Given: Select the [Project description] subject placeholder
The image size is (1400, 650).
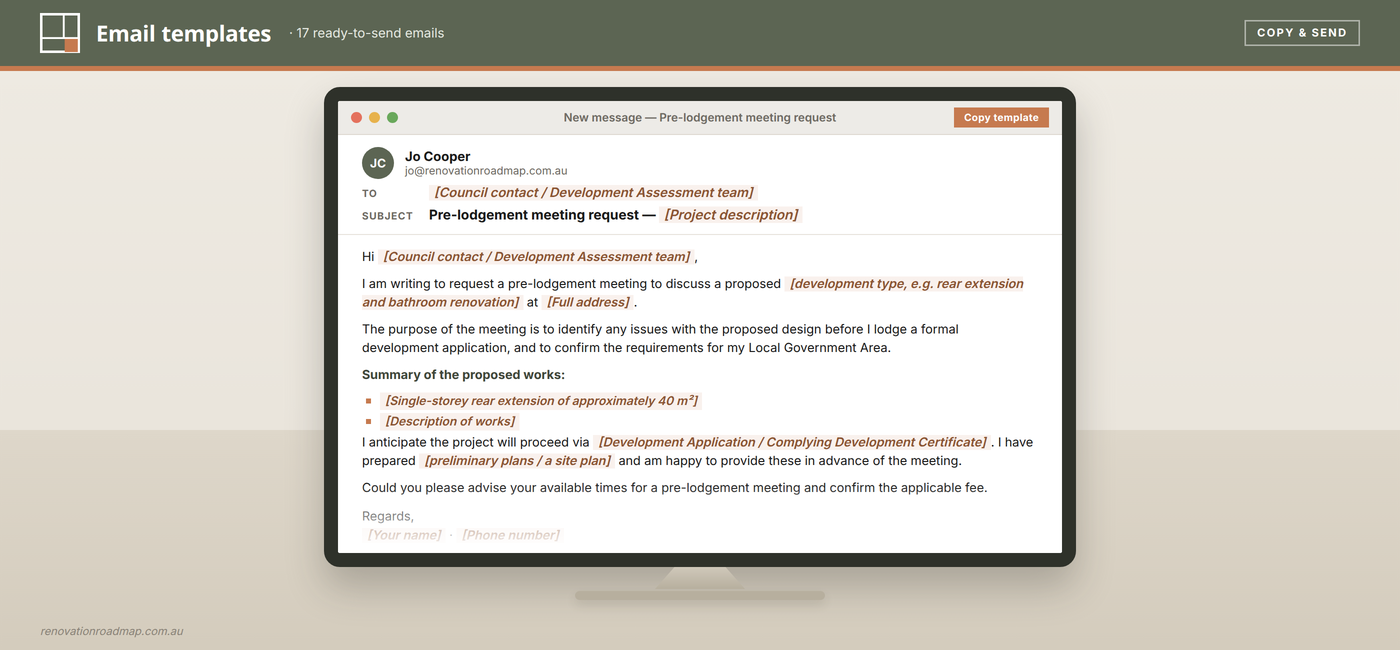Looking at the screenshot, I should [x=731, y=215].
